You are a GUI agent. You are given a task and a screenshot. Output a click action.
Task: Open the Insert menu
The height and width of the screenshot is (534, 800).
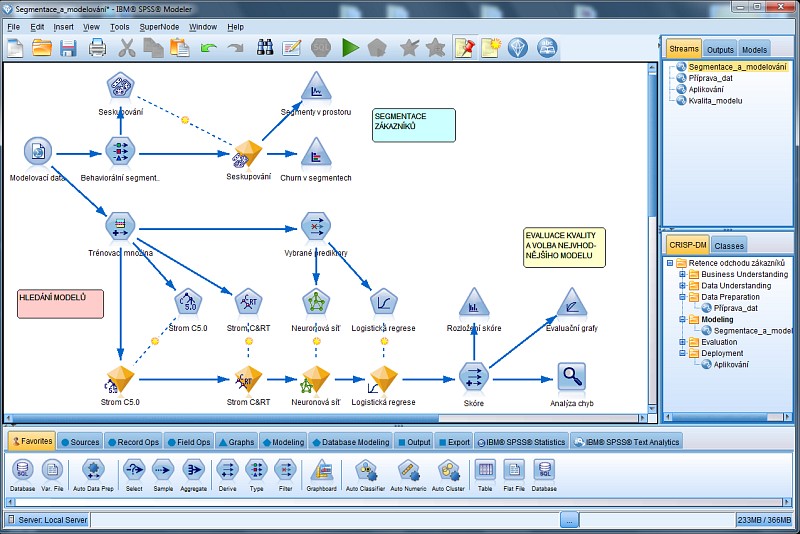pos(63,27)
